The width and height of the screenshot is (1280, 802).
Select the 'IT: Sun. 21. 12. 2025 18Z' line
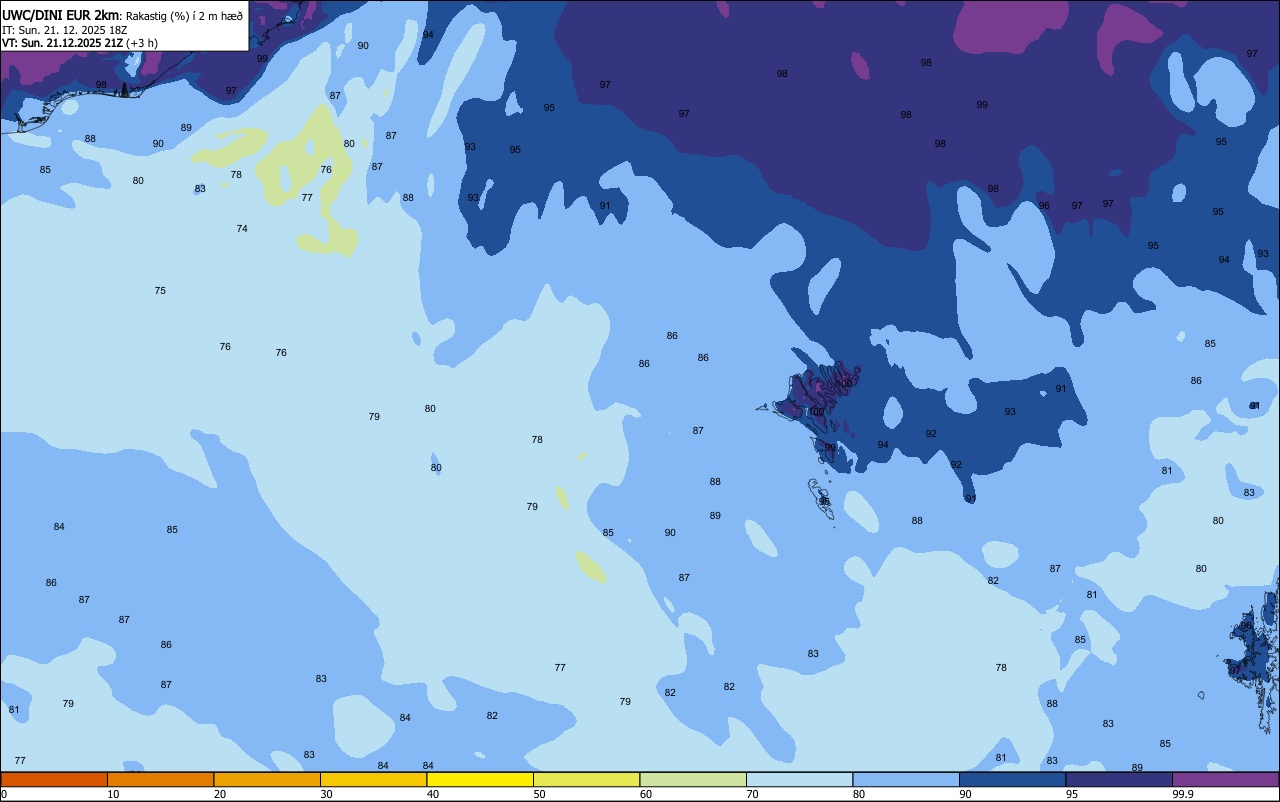64,30
